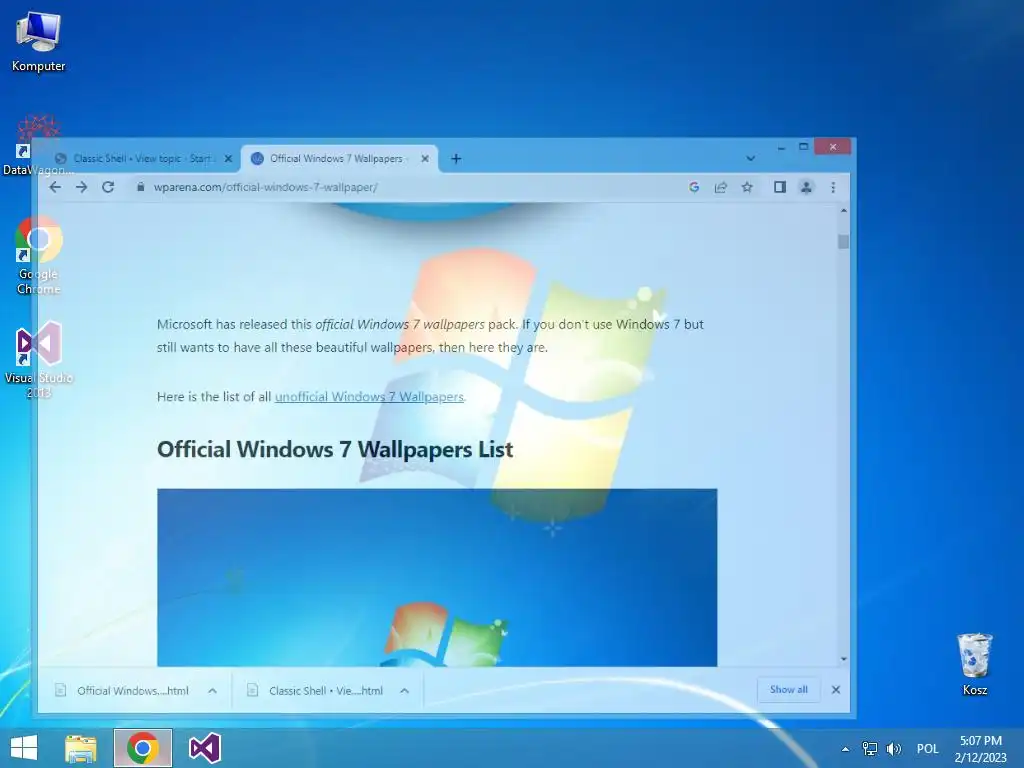Click Official Windows 7 Wallpapers List heading

point(335,449)
